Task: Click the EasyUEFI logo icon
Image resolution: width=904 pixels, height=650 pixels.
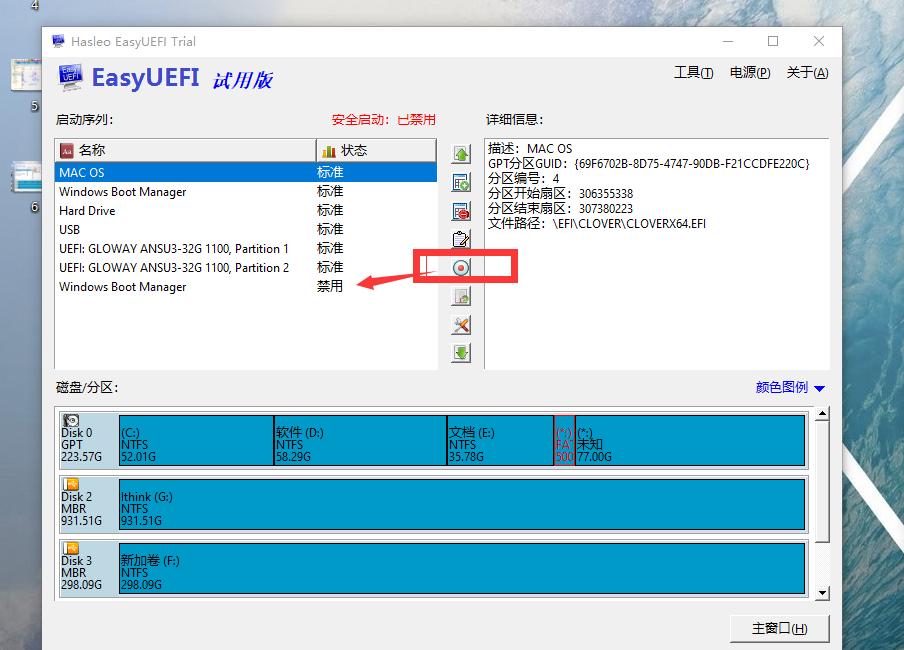Action: 70,78
